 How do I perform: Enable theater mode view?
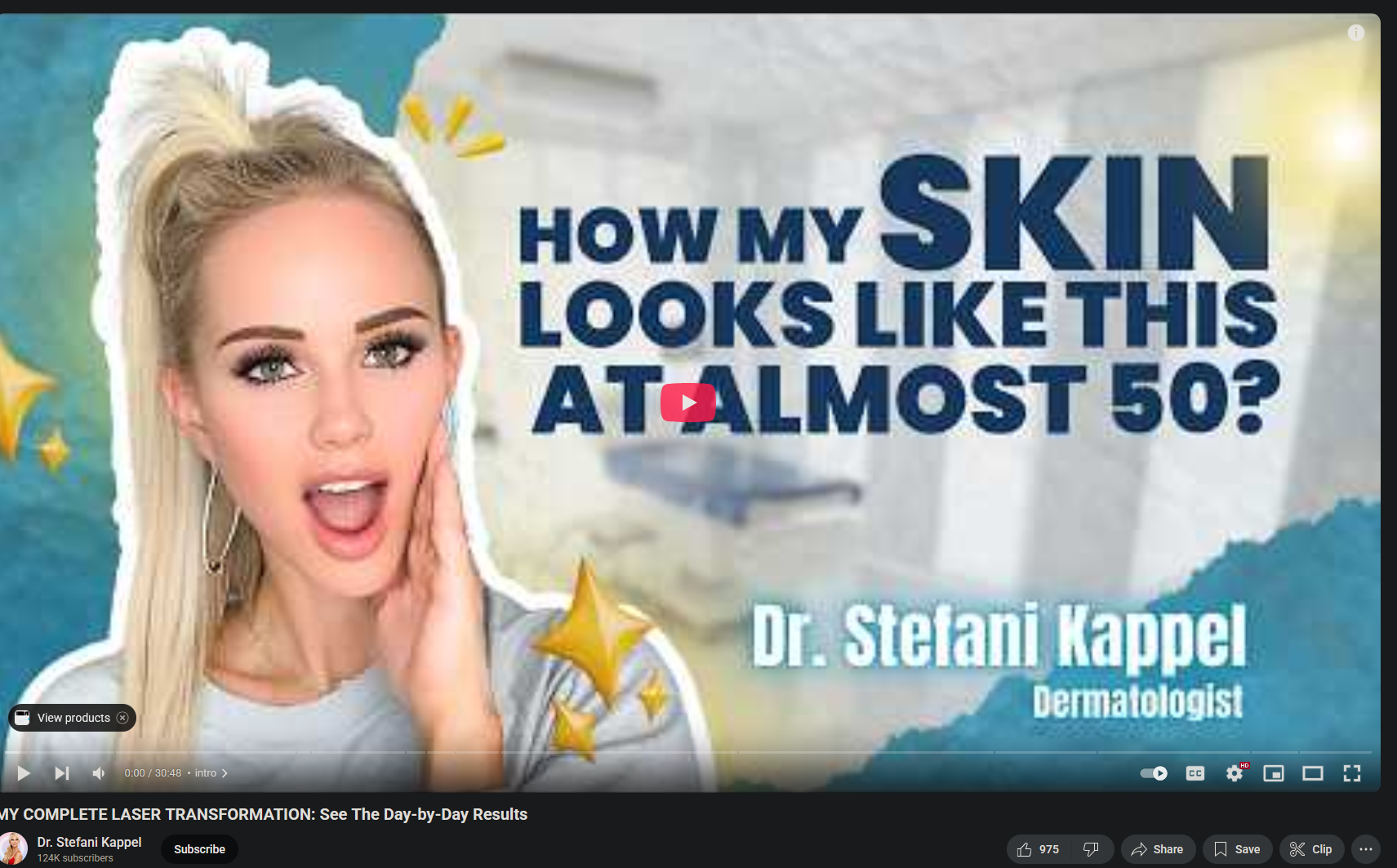point(1313,773)
